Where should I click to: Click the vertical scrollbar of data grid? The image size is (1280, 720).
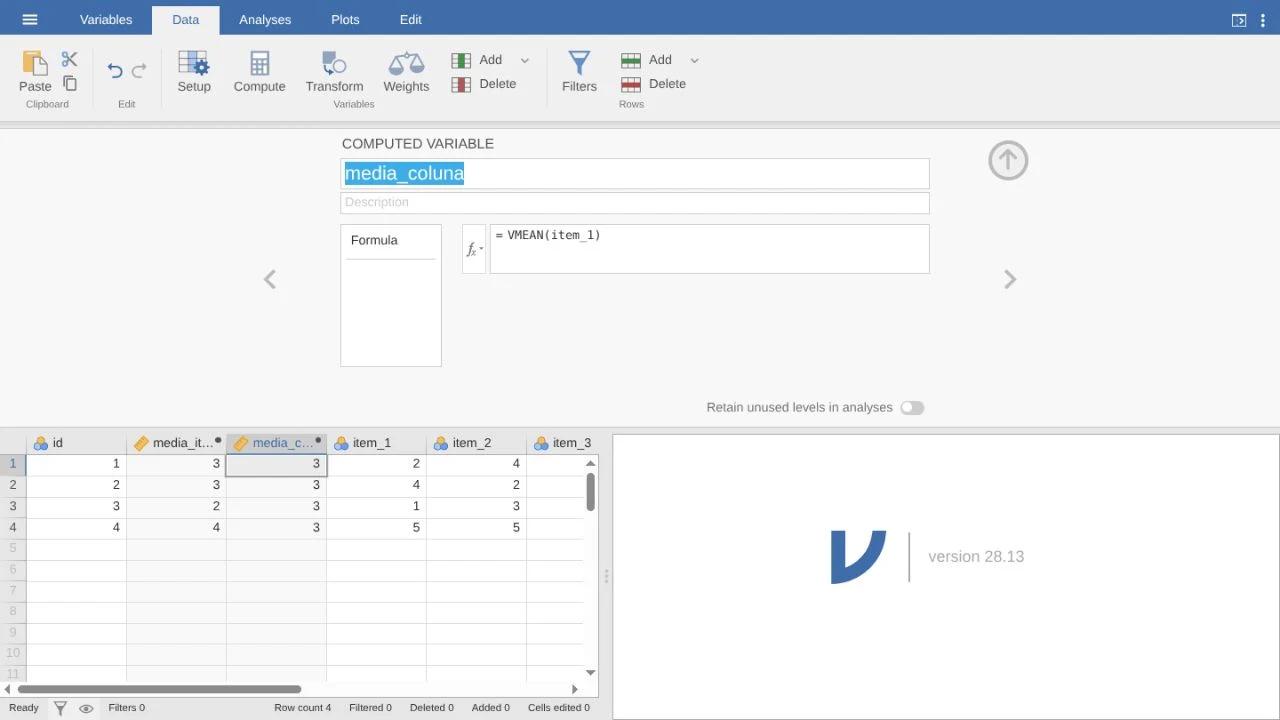(591, 492)
